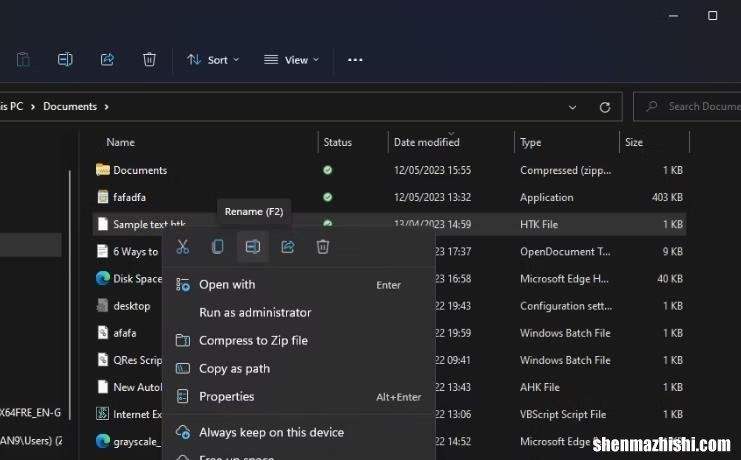Focus the Search Documents field
The image size is (741, 460).
pos(688,107)
